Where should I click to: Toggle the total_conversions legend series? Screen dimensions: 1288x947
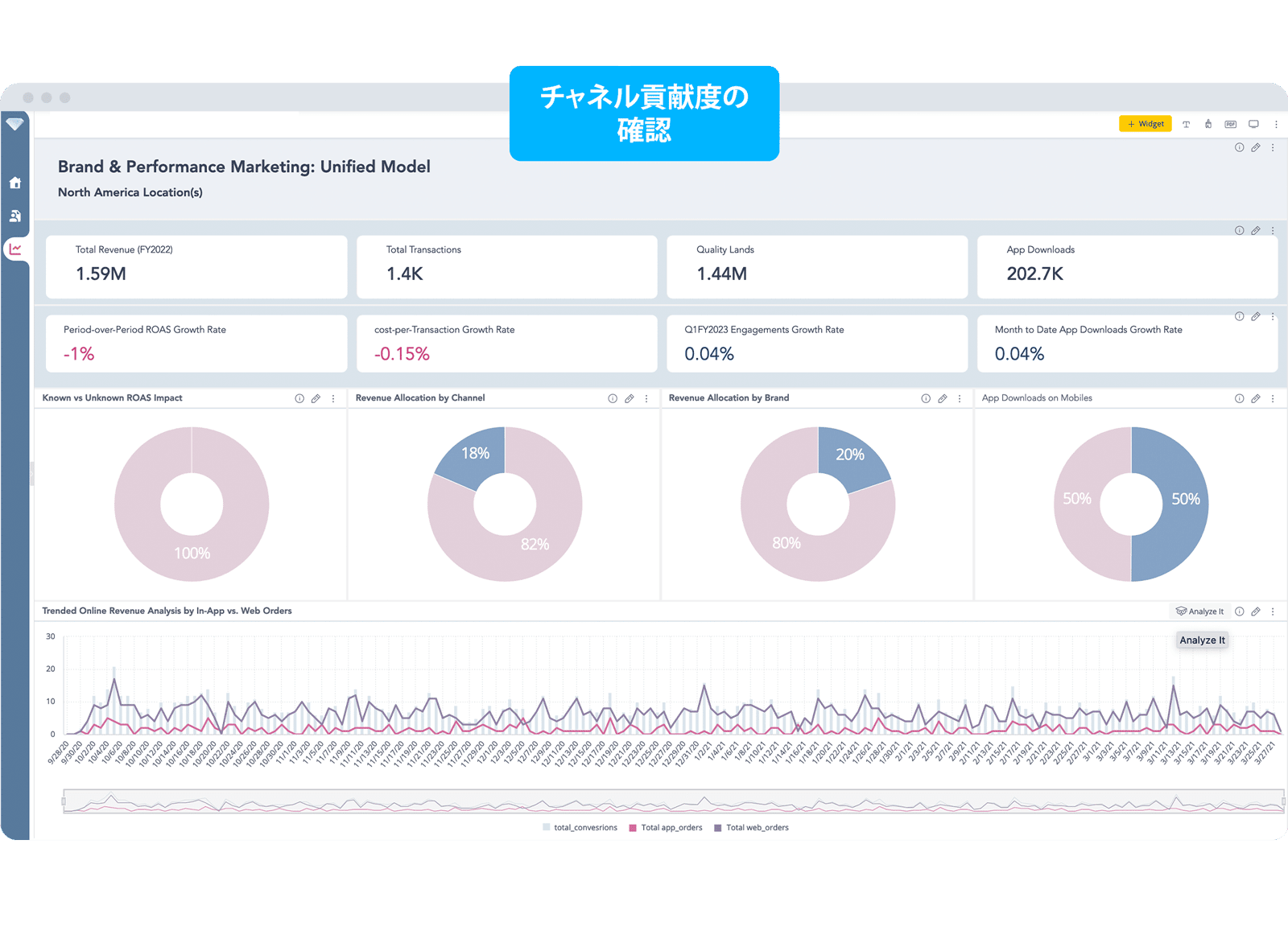(x=580, y=827)
